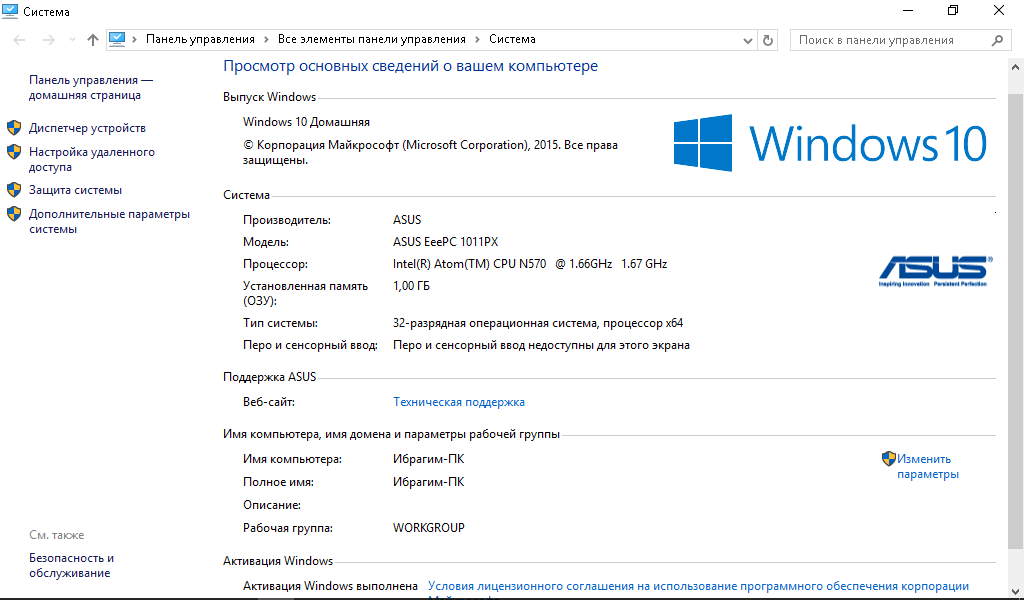Viewport: 1024px width, 600px height.
Task: Click shield icon next to 'Дополнительные параметры системы'
Action: click(x=14, y=214)
